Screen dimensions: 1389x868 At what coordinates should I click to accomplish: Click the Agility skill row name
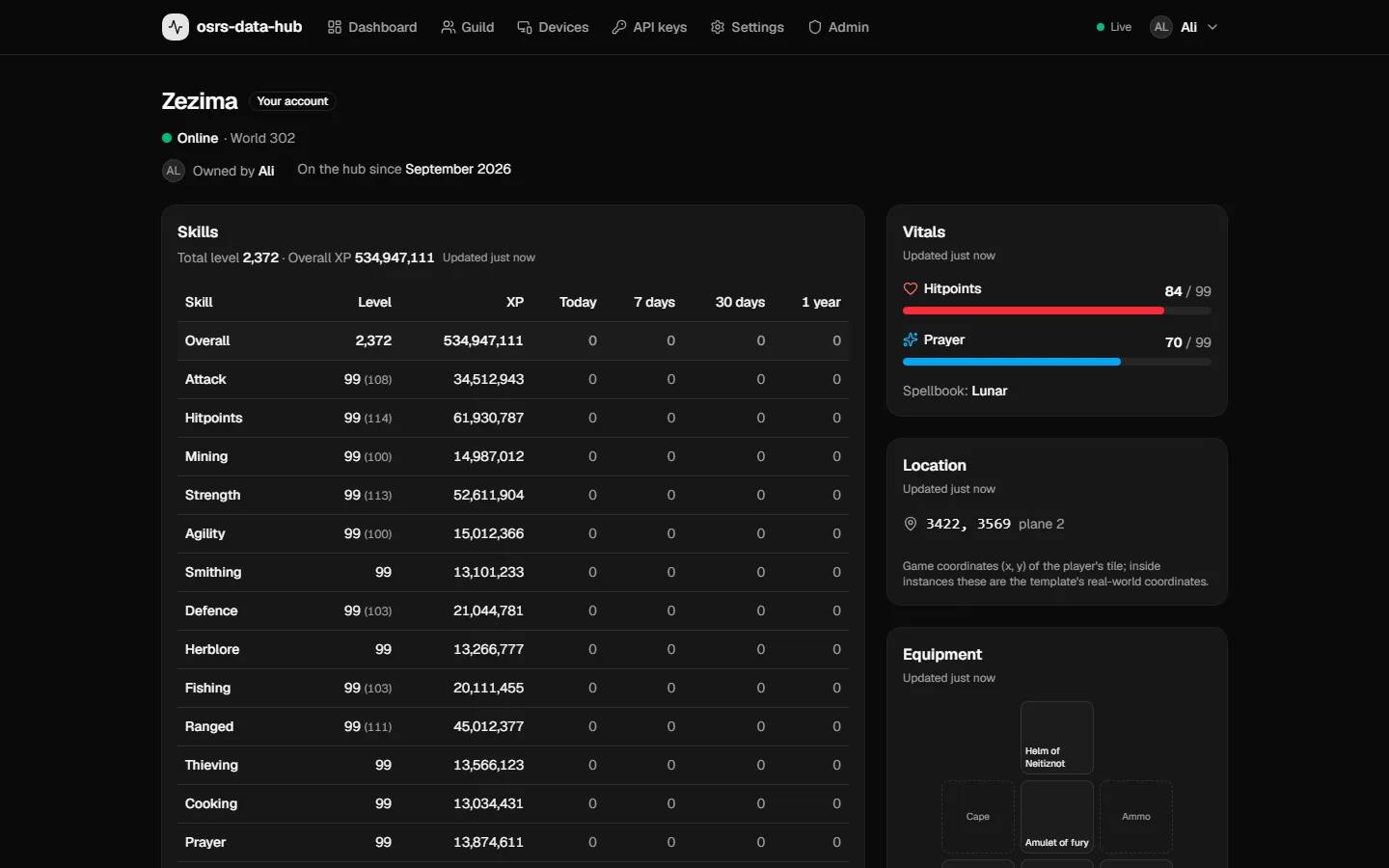tap(205, 533)
